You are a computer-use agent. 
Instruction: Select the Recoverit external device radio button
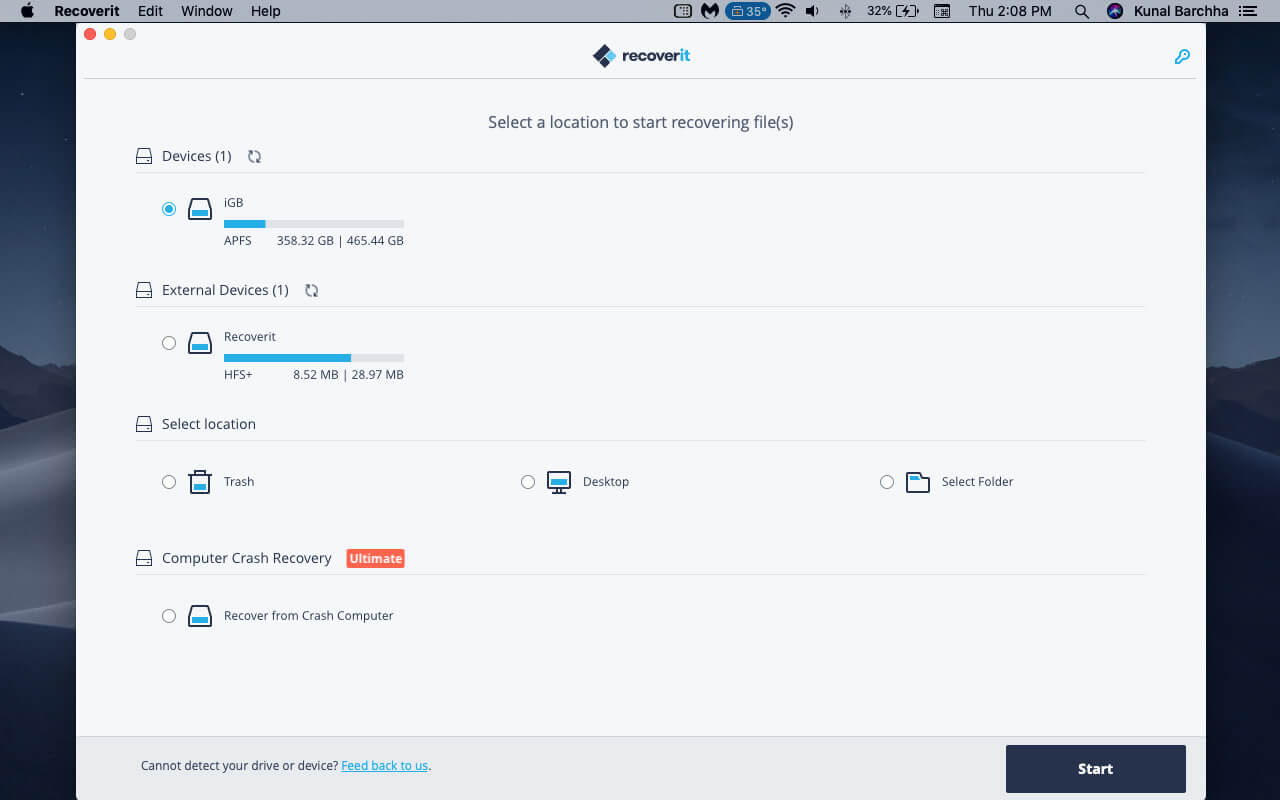coord(169,343)
